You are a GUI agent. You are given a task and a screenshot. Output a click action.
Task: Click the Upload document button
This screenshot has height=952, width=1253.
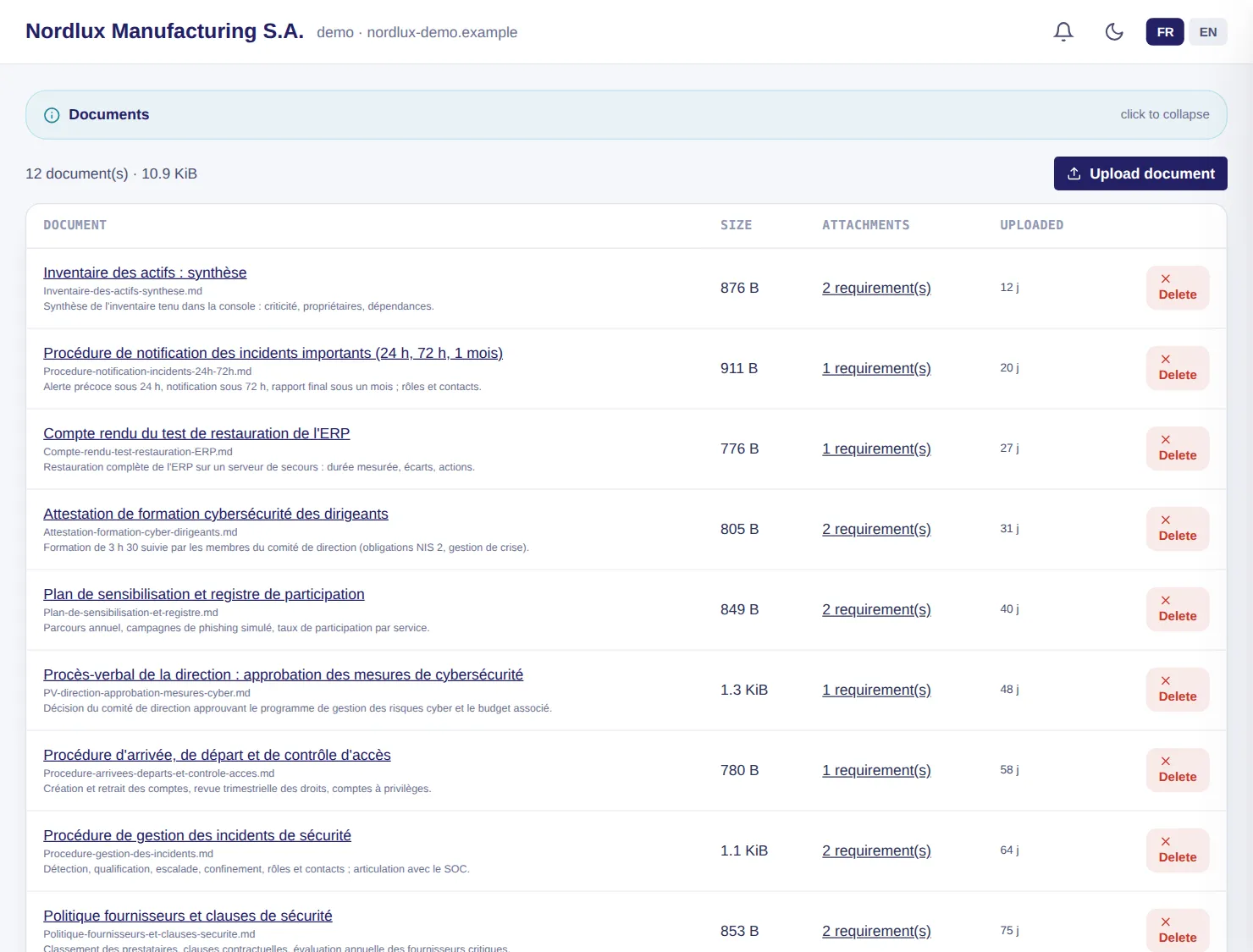(x=1140, y=173)
